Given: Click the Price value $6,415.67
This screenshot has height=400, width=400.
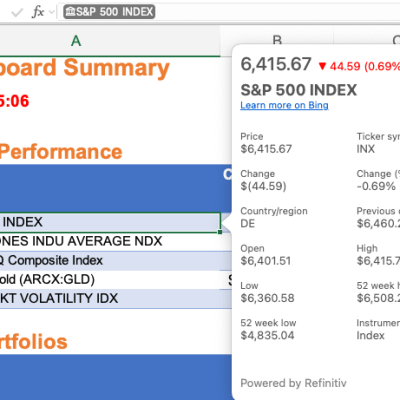Looking at the screenshot, I should click(266, 149).
